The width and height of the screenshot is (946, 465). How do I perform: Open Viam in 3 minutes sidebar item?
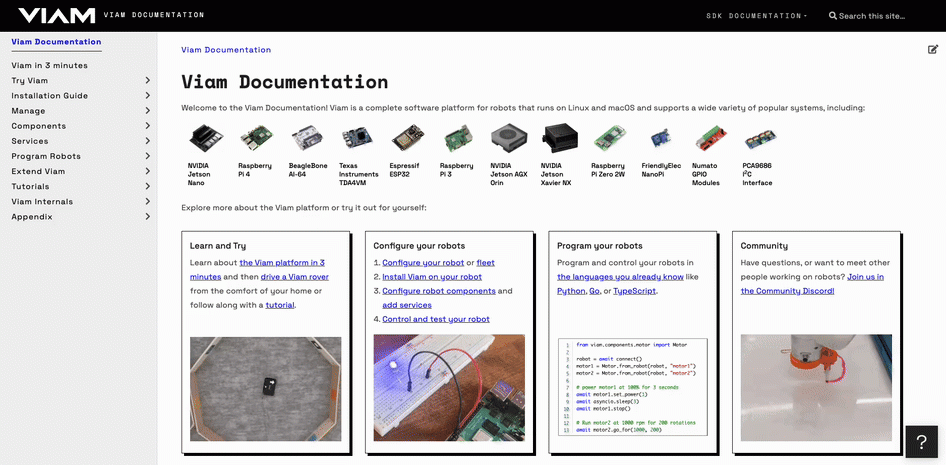point(49,65)
